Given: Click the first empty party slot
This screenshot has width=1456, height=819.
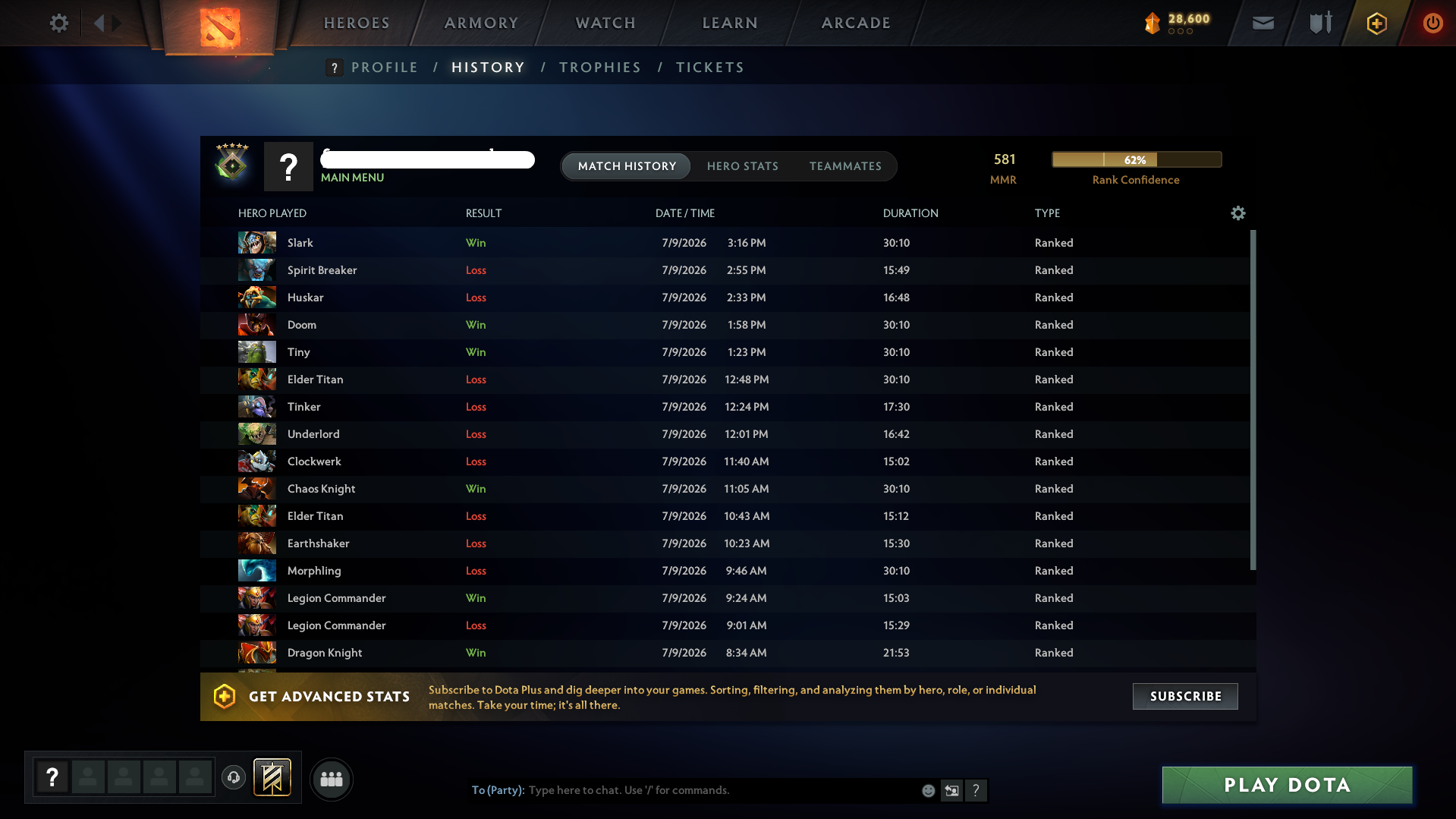Looking at the screenshot, I should point(88,777).
